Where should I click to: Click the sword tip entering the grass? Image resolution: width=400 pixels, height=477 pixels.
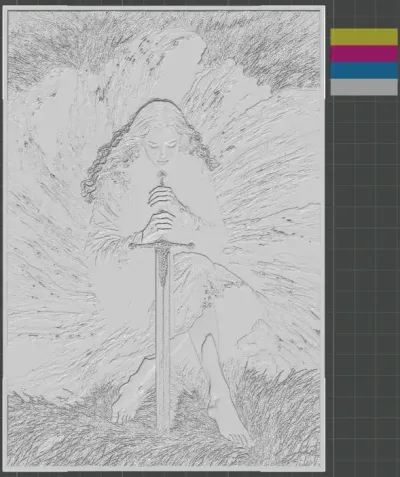163,427
